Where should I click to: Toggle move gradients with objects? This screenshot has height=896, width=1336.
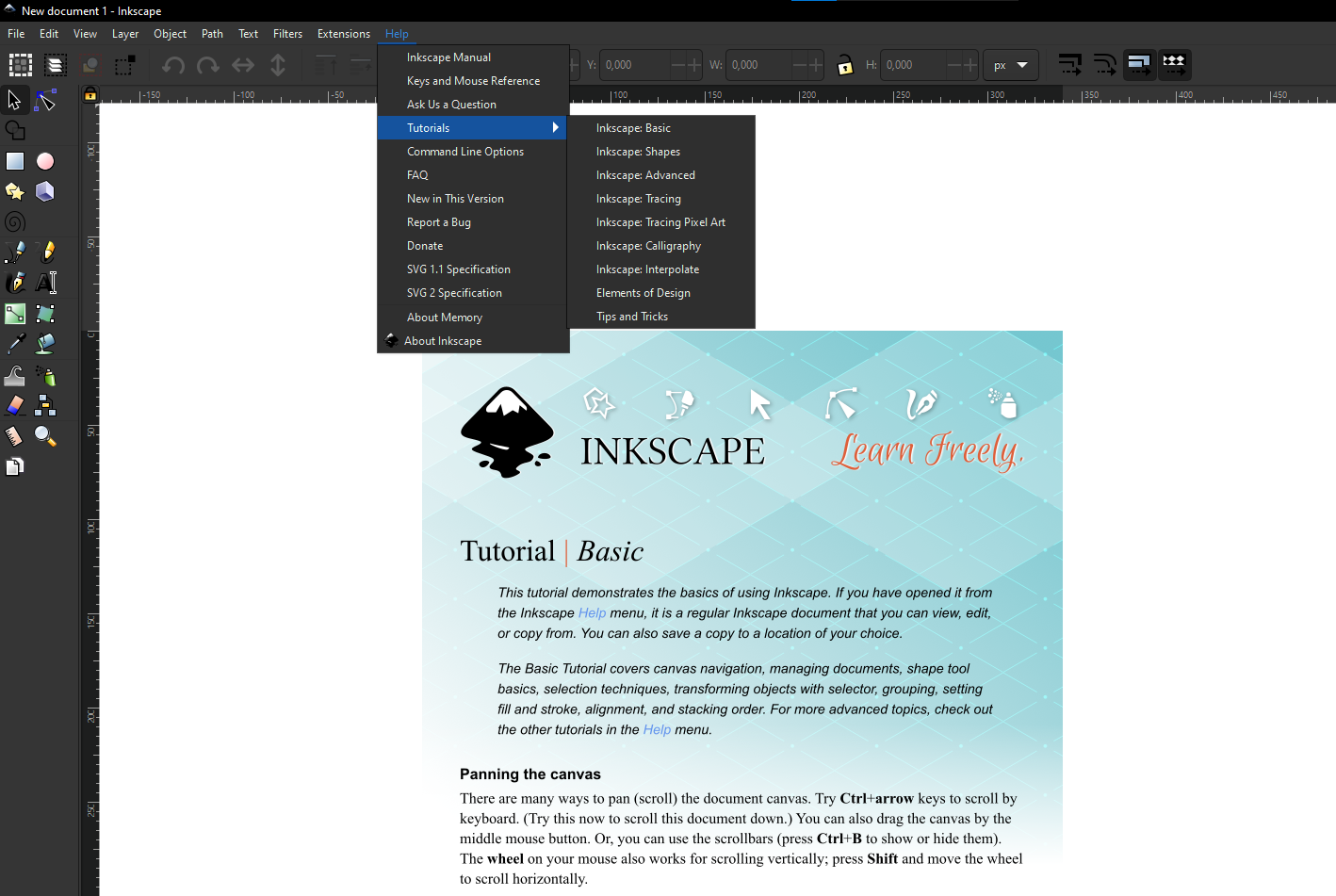pos(1140,65)
